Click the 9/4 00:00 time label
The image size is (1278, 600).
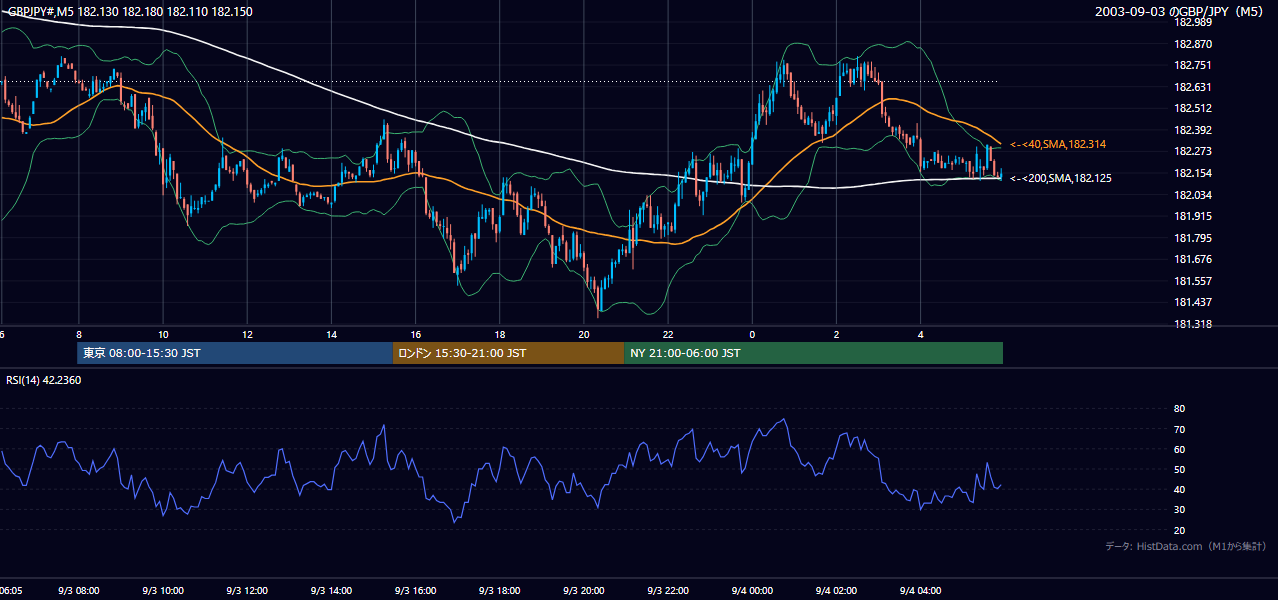click(751, 591)
